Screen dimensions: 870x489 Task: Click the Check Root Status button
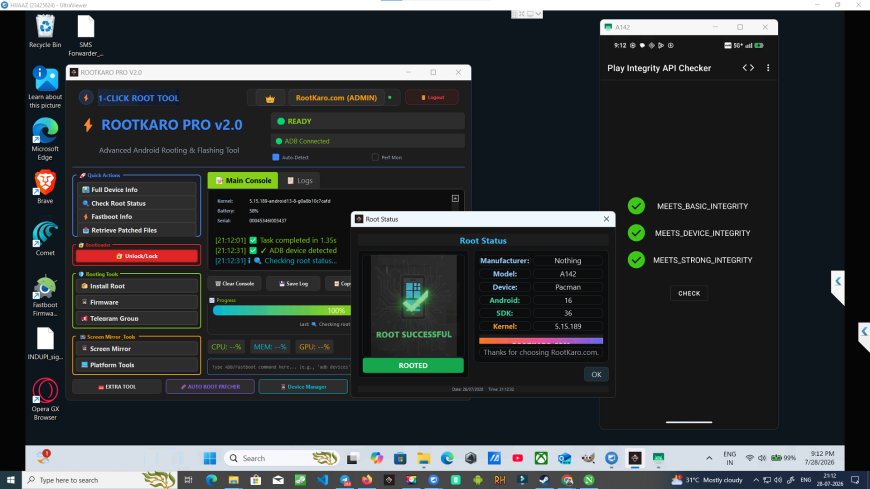pos(138,203)
